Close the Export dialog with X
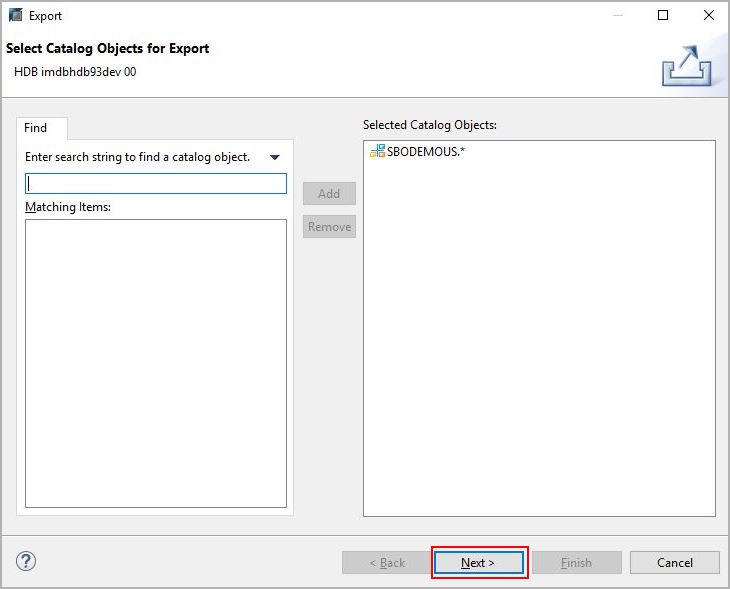This screenshot has height=589, width=730. pyautogui.click(x=708, y=15)
